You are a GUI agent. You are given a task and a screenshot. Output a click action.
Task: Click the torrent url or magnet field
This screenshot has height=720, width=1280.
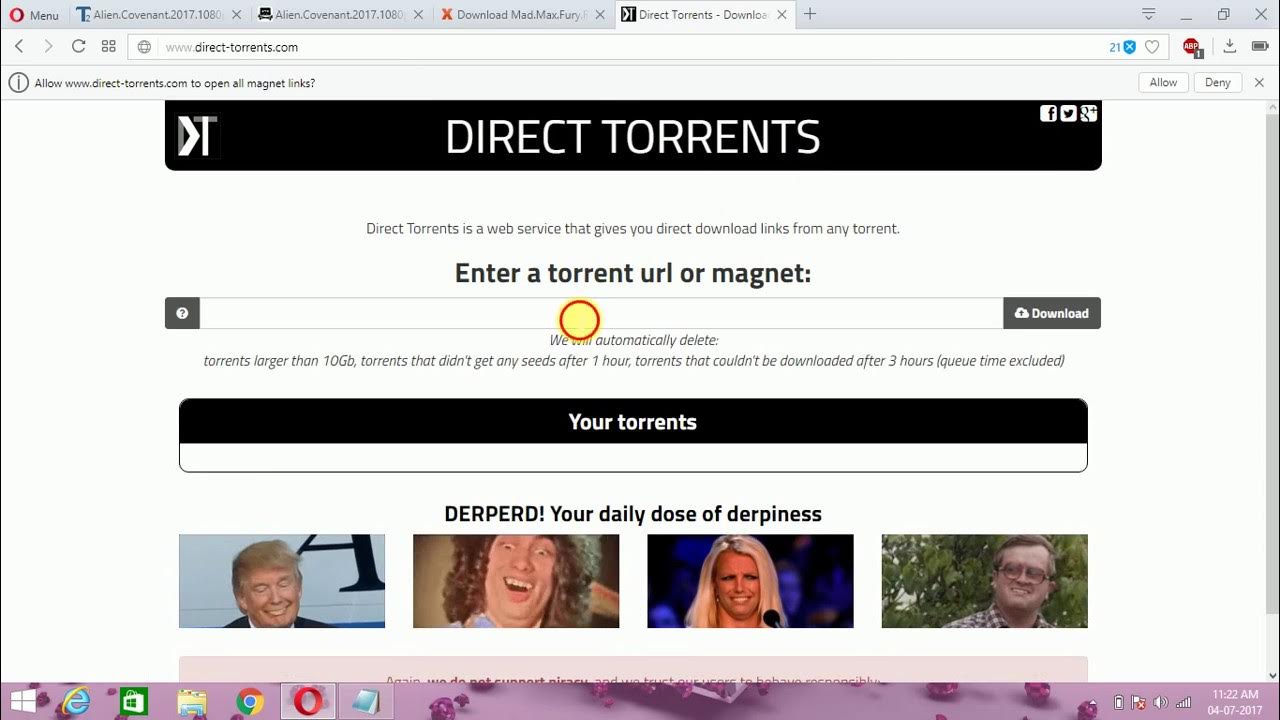pos(601,313)
